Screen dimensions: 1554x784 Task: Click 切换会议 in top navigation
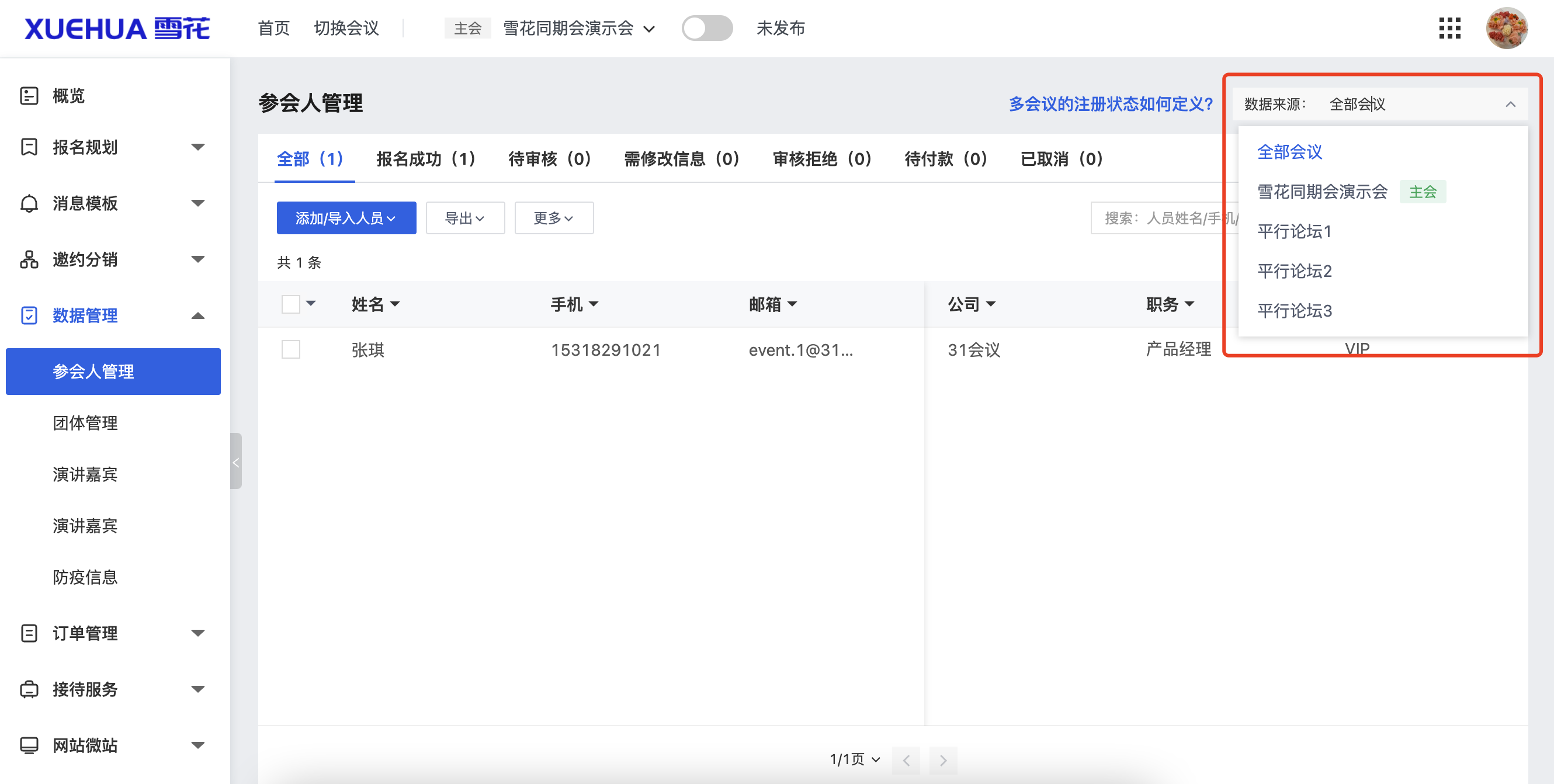[346, 29]
